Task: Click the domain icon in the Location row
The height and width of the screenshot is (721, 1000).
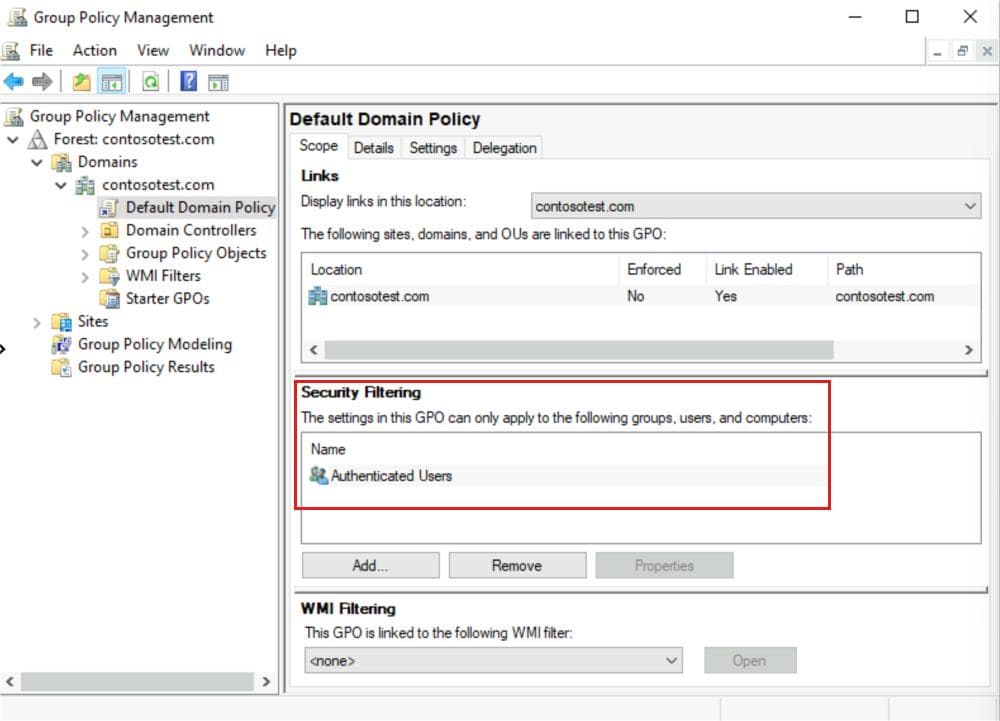Action: (318, 296)
